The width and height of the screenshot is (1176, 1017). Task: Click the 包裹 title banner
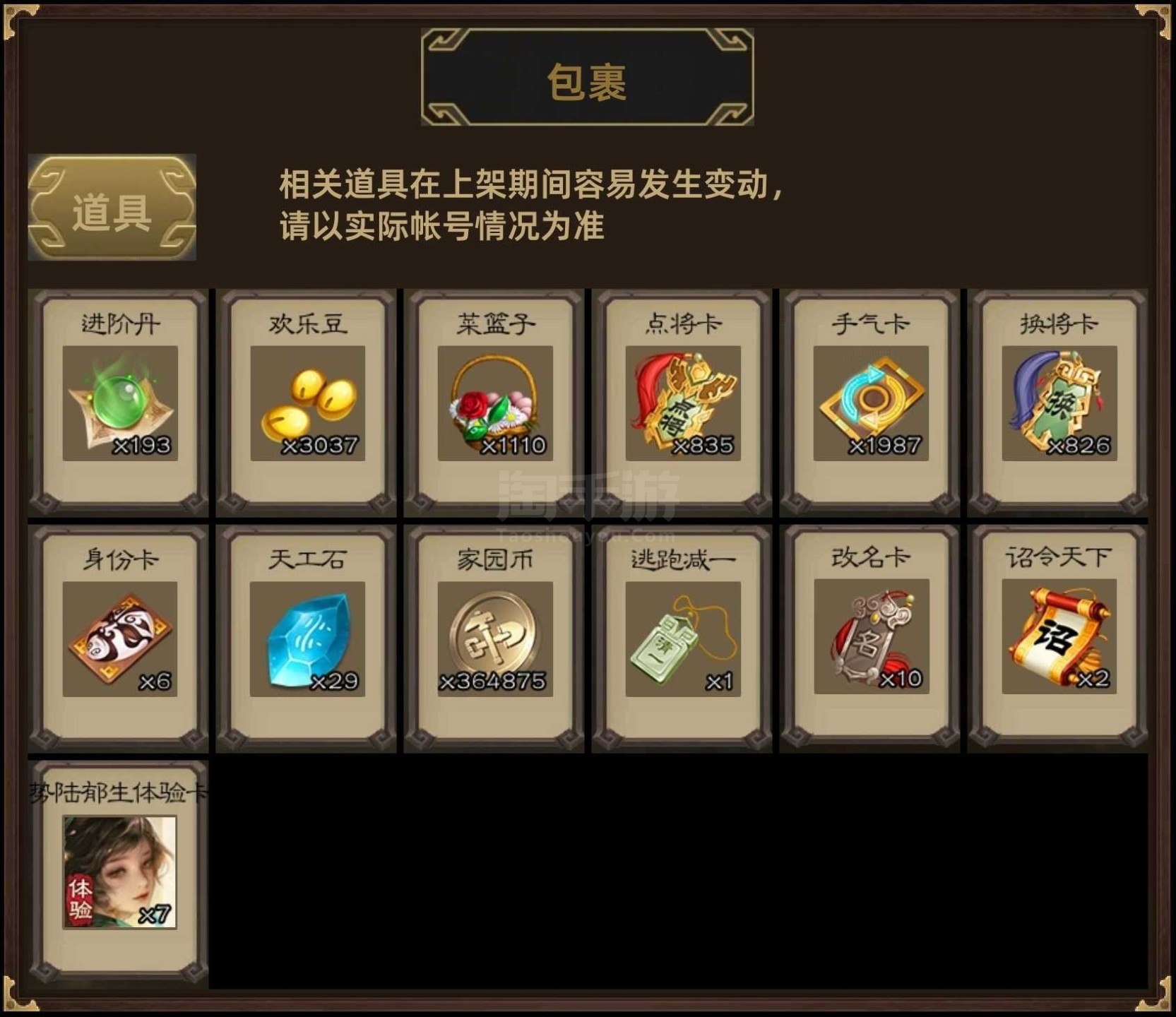(x=587, y=77)
